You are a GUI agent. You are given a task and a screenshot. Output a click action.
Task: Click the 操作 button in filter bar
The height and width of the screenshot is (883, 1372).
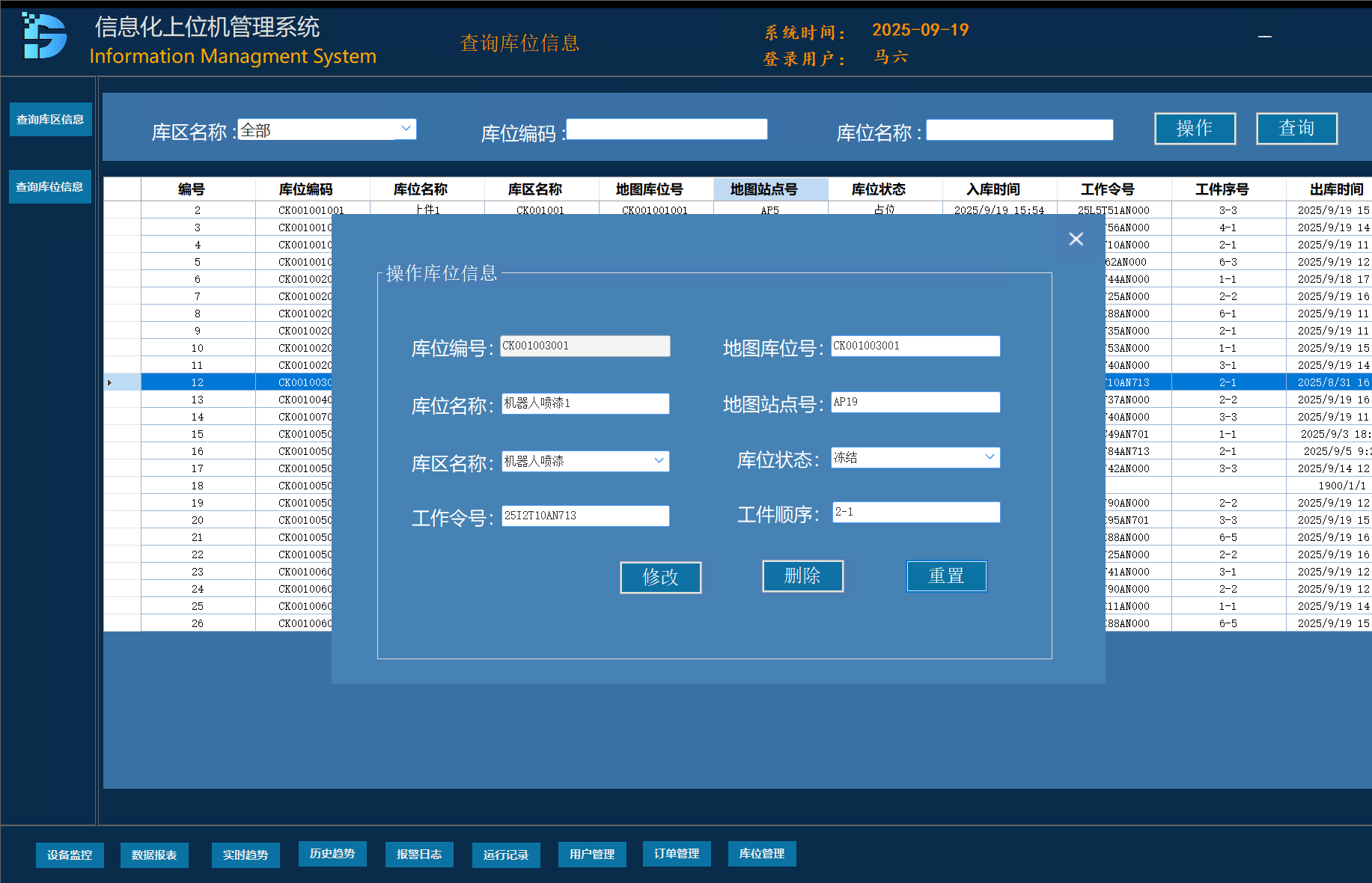[1195, 129]
